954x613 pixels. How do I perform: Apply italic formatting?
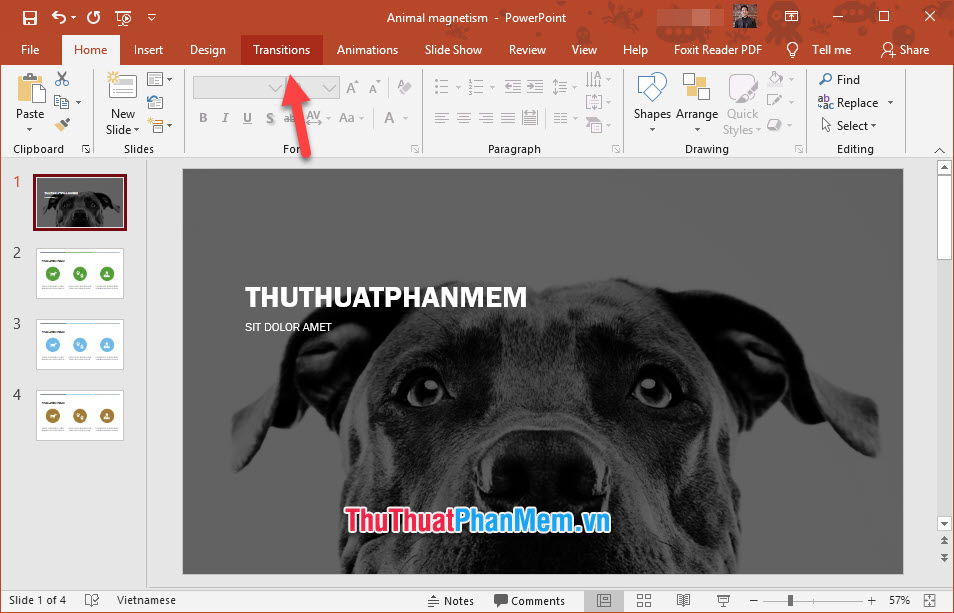coord(225,117)
